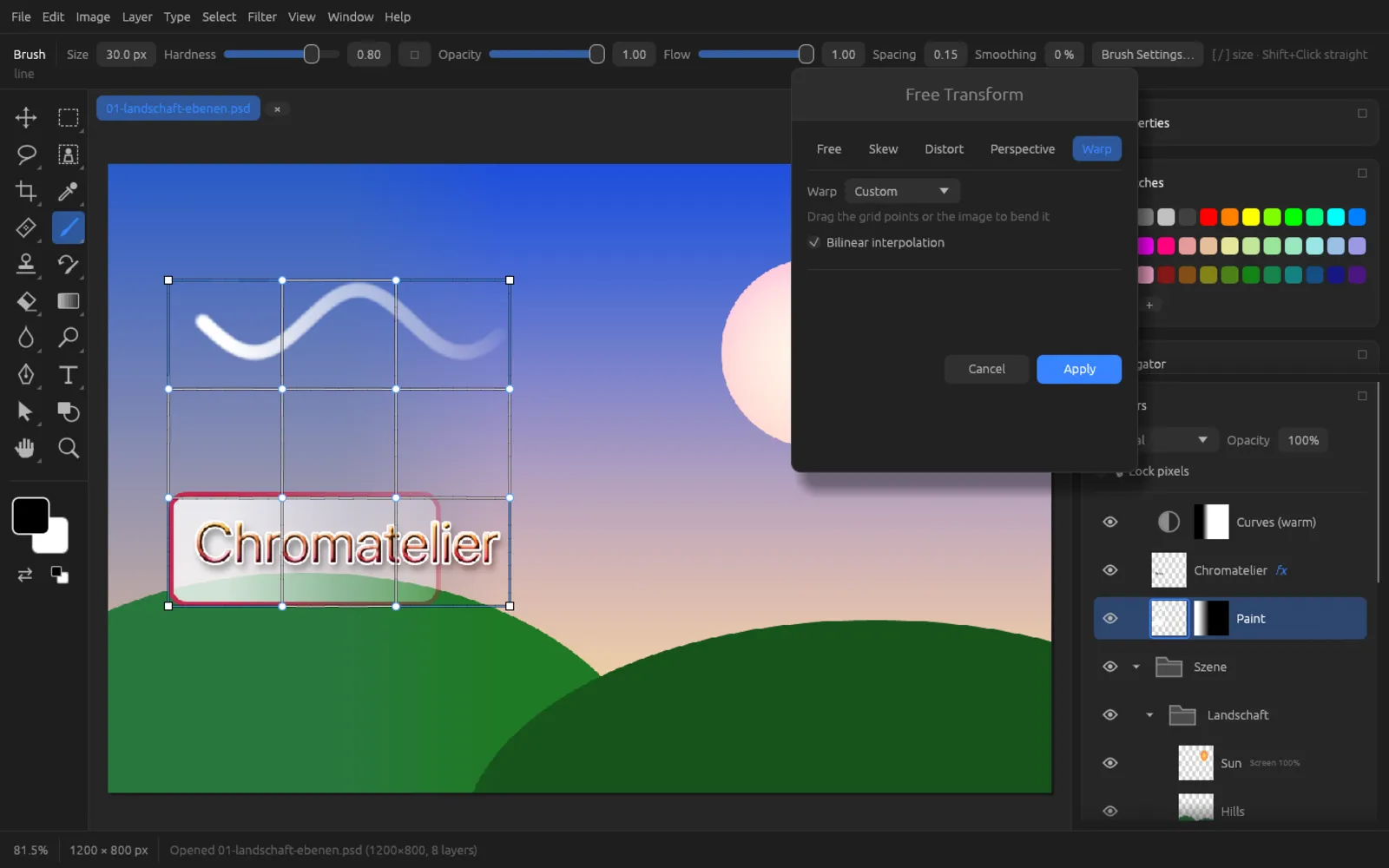This screenshot has height=868, width=1389.
Task: Open the Filter menu
Action: pos(262,16)
